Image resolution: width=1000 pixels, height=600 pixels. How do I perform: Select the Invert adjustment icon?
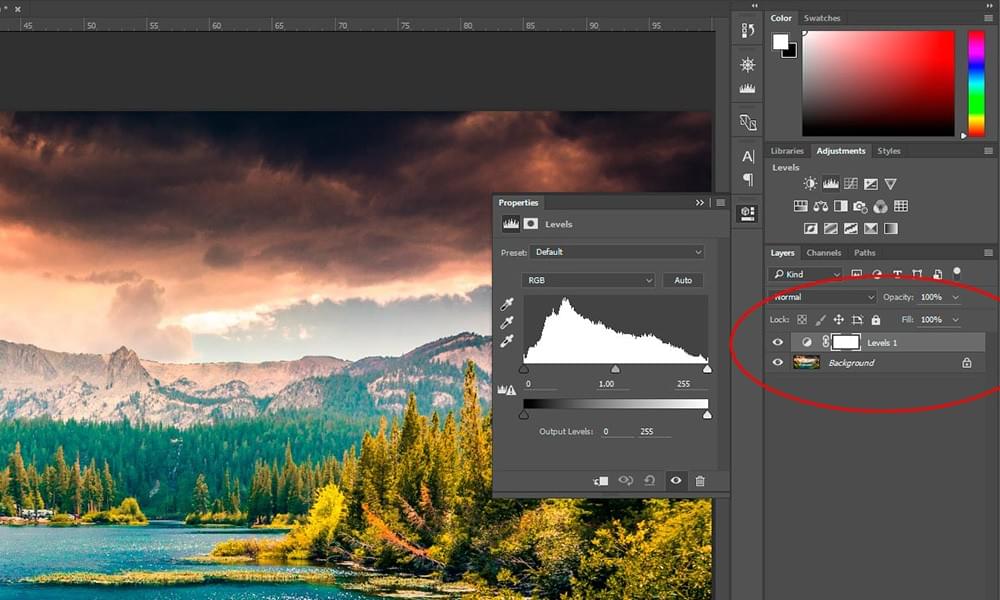810,228
